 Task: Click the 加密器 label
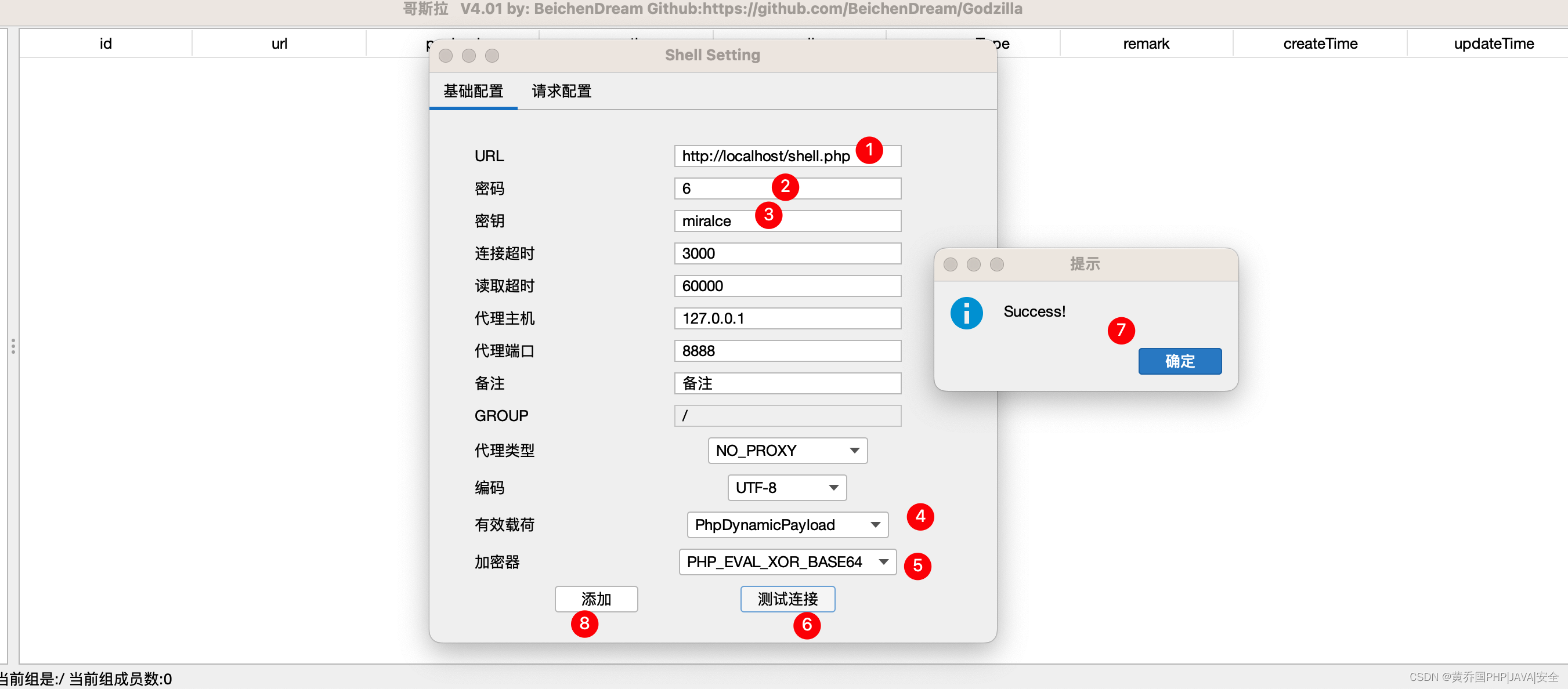(x=497, y=562)
